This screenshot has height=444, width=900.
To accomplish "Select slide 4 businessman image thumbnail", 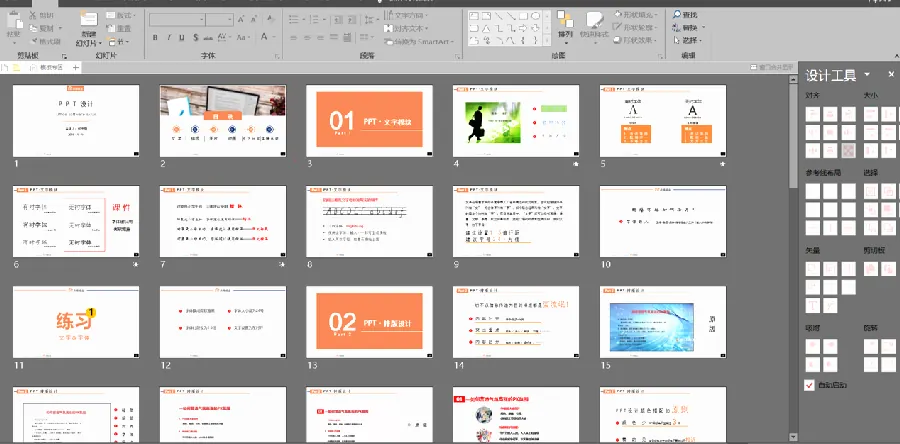I will point(516,120).
